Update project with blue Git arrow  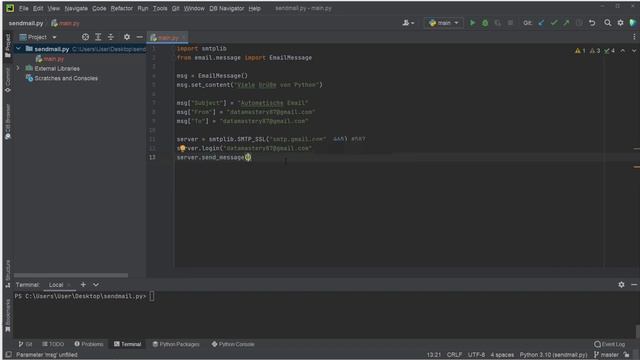(x=541, y=23)
